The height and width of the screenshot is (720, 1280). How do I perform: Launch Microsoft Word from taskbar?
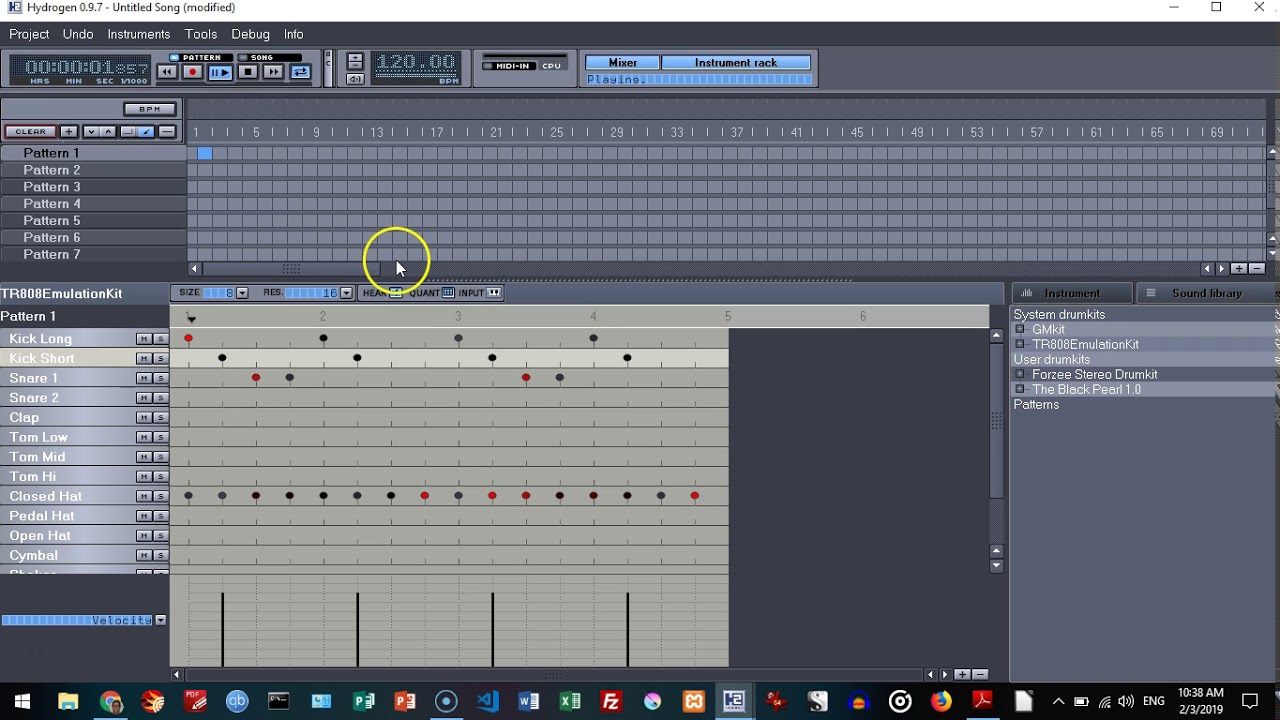(529, 701)
